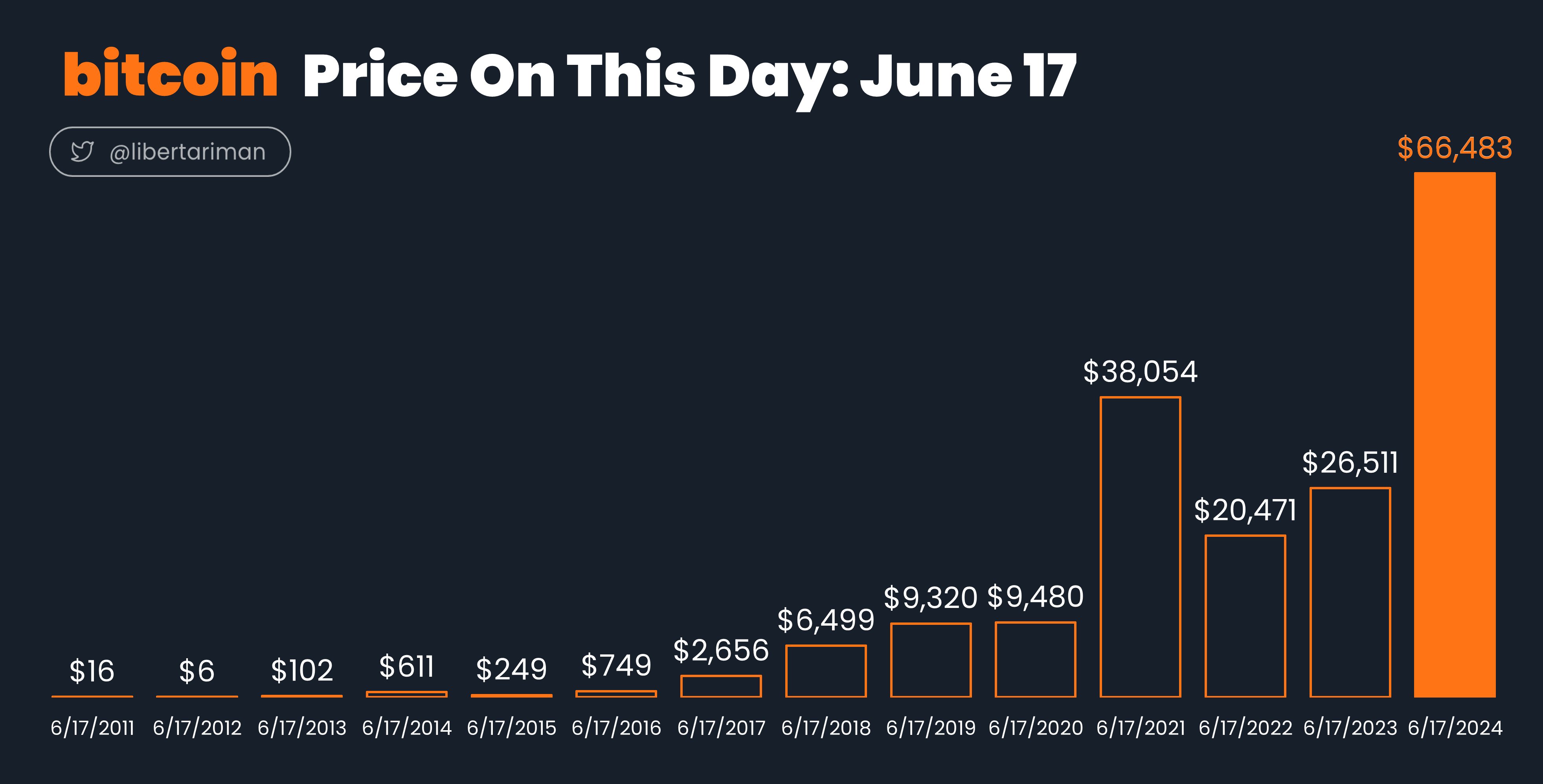Viewport: 1543px width, 784px height.
Task: Click the $2,656 value label
Action: pos(720,650)
